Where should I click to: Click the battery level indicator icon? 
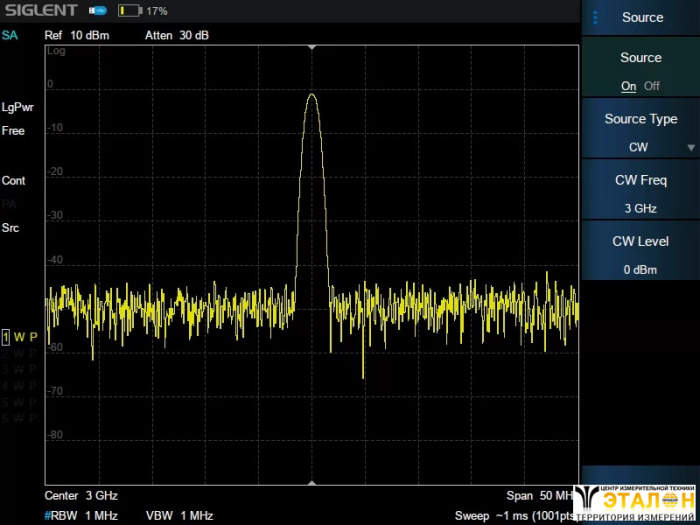(x=130, y=11)
